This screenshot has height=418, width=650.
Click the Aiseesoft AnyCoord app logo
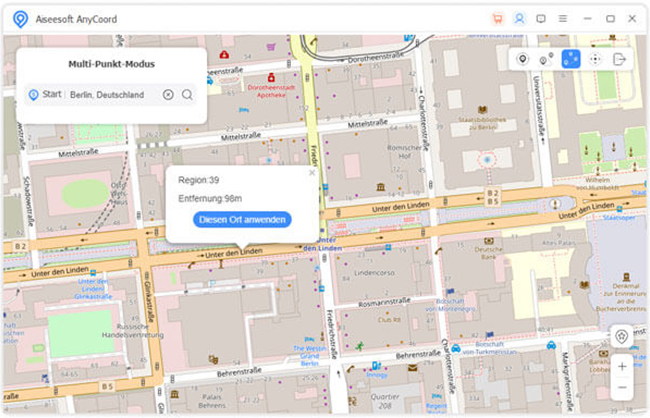coord(19,18)
